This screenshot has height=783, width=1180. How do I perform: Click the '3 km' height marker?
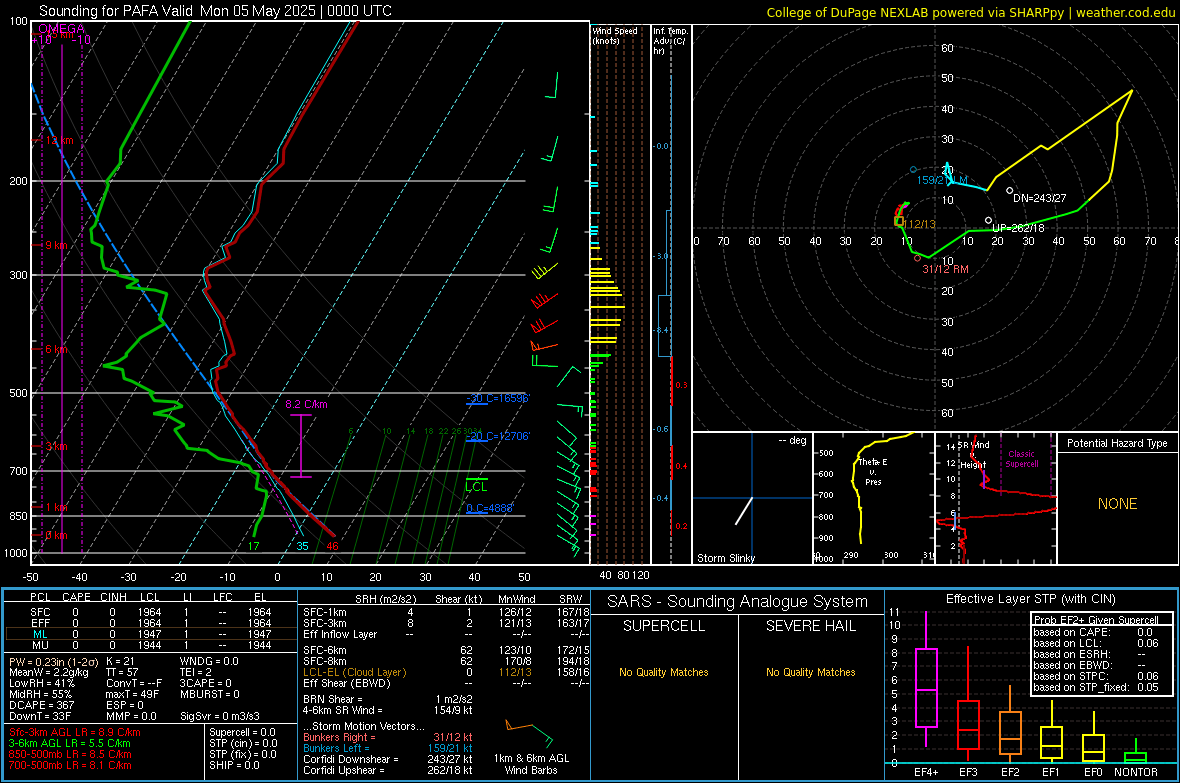pos(57,446)
